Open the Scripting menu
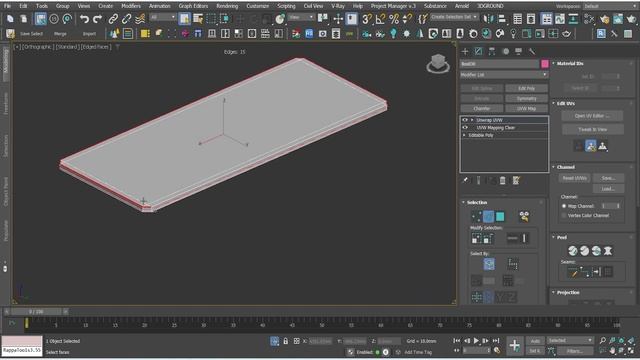This screenshot has width=640, height=360. [x=287, y=6]
